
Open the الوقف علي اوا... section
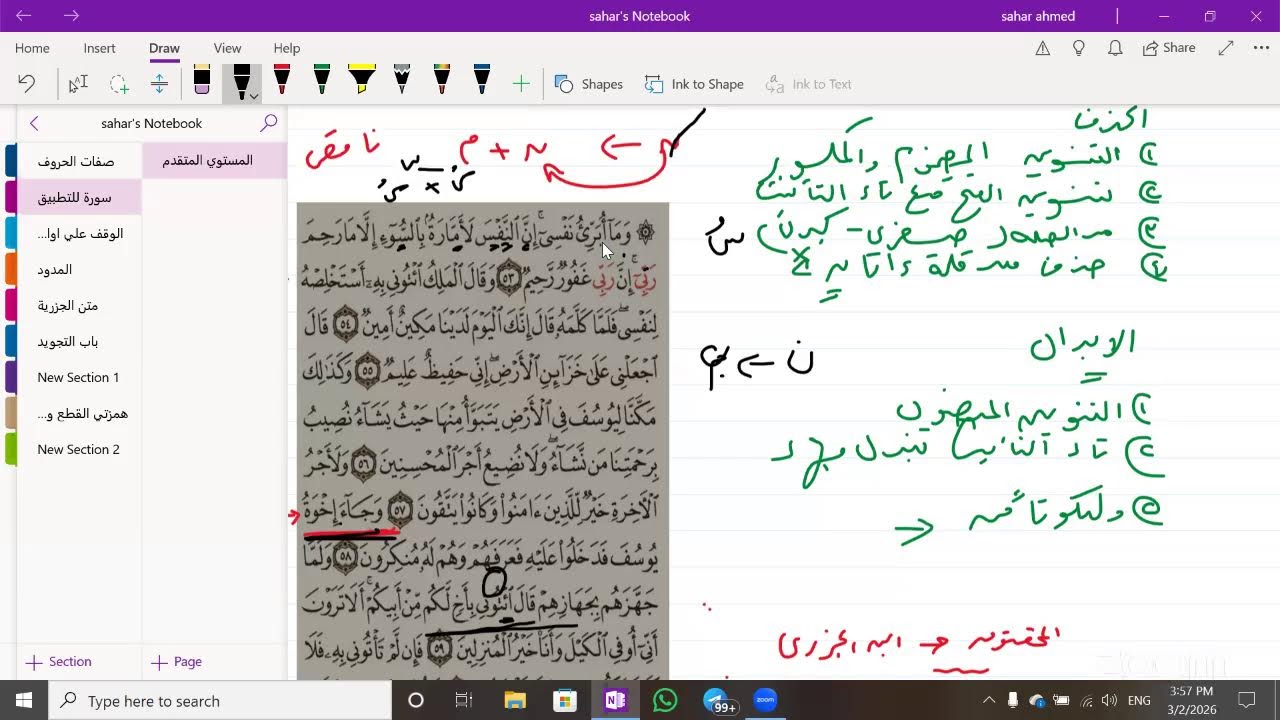(79, 233)
